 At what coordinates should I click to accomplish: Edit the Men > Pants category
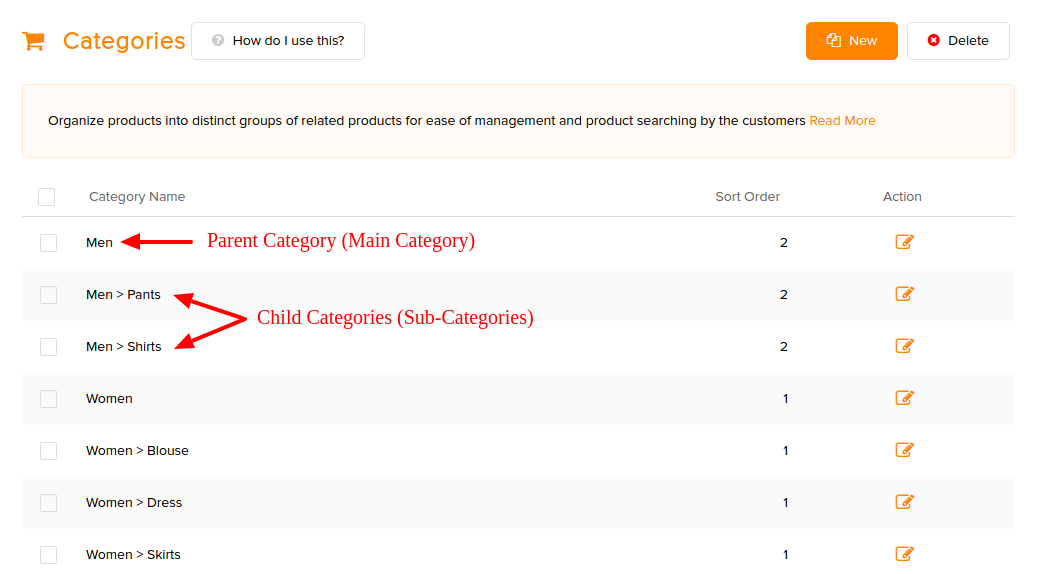[x=904, y=294]
